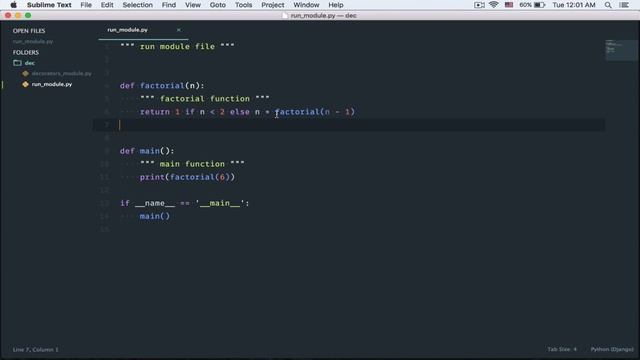Viewport: 640px width, 360px height.
Task: Open the Find menu
Action: pyautogui.click(x=169, y=5)
